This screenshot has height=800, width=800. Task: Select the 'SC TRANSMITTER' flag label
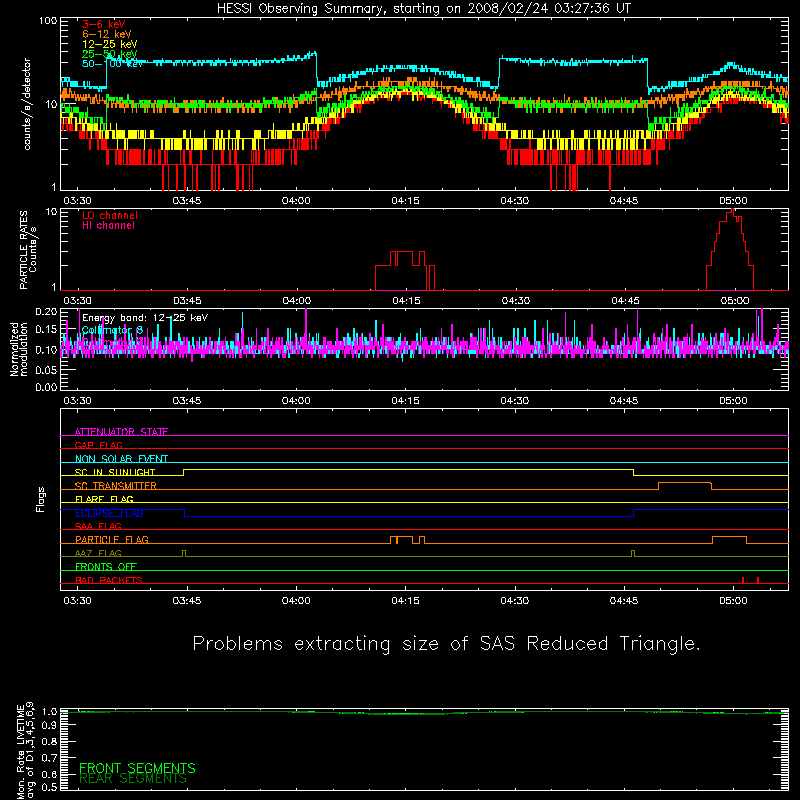[116, 486]
